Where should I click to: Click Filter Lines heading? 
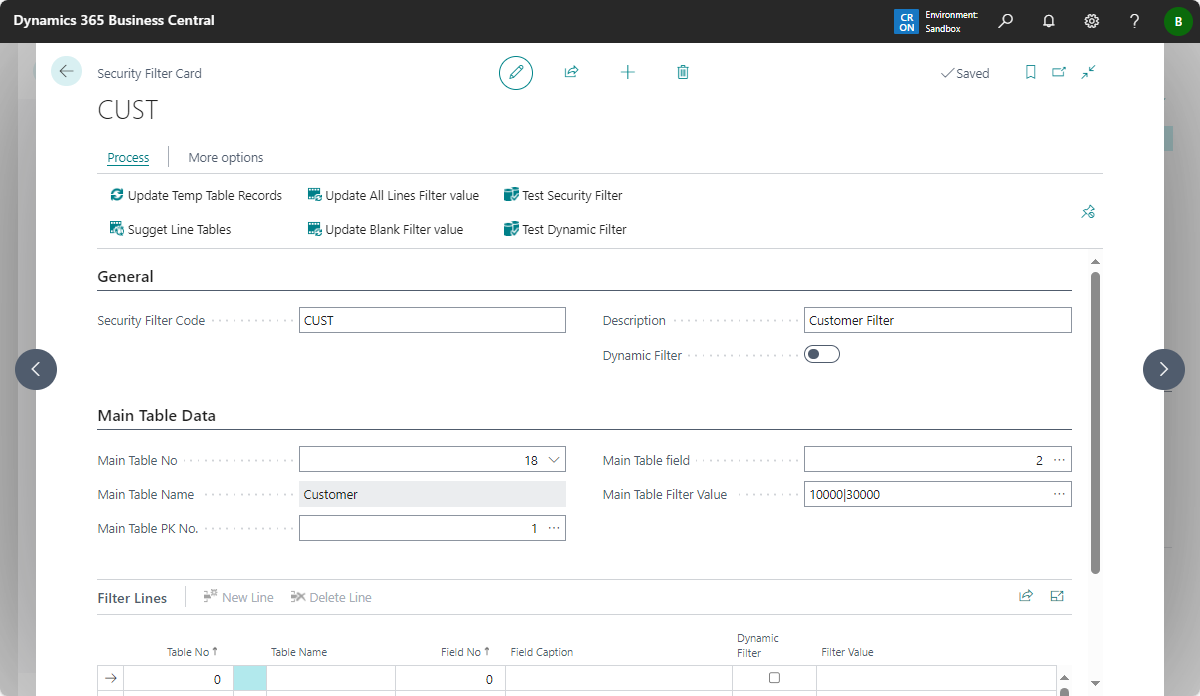132,597
